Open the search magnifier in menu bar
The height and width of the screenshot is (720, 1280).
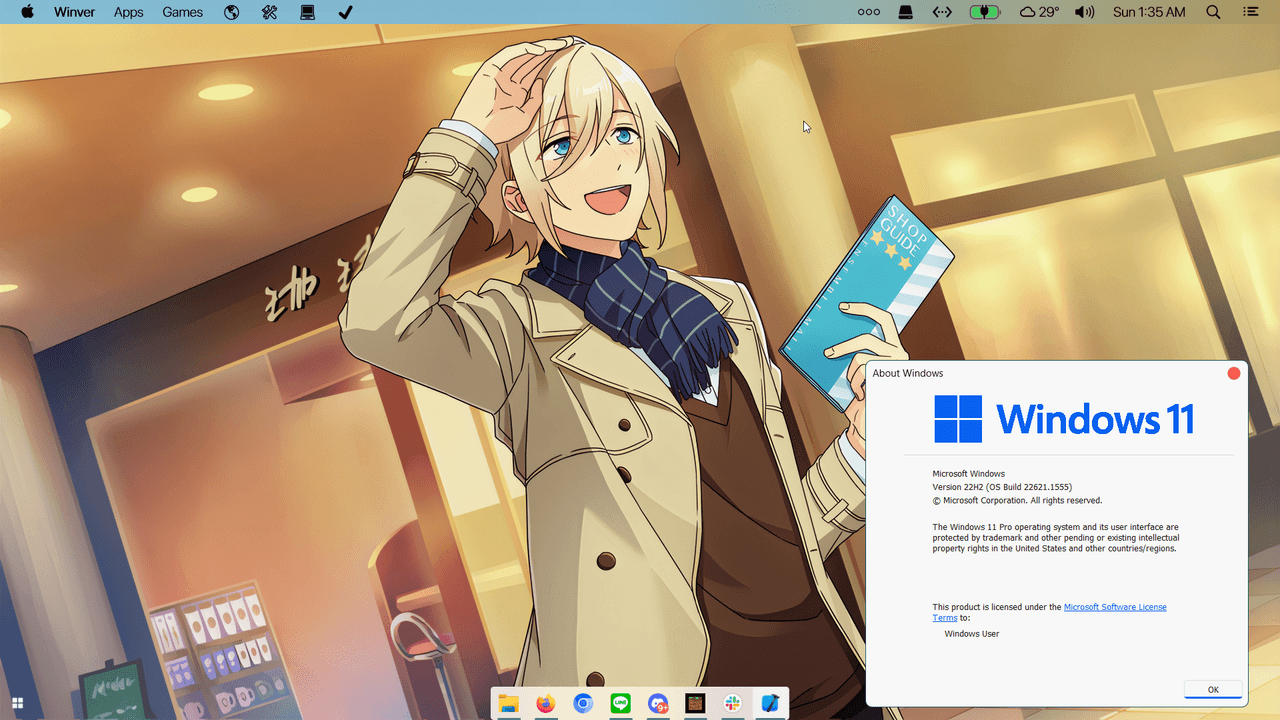pos(1213,12)
